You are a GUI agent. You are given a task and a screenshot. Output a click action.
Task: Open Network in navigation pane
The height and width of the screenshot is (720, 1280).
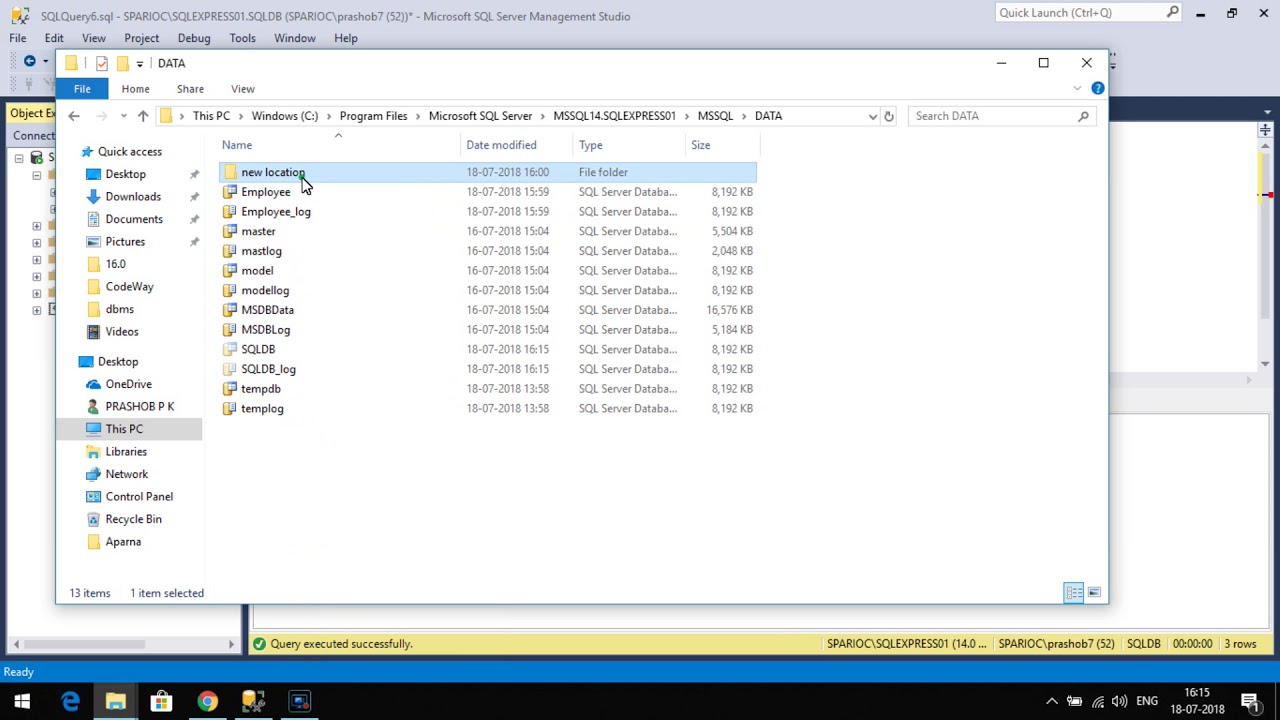pyautogui.click(x=126, y=474)
